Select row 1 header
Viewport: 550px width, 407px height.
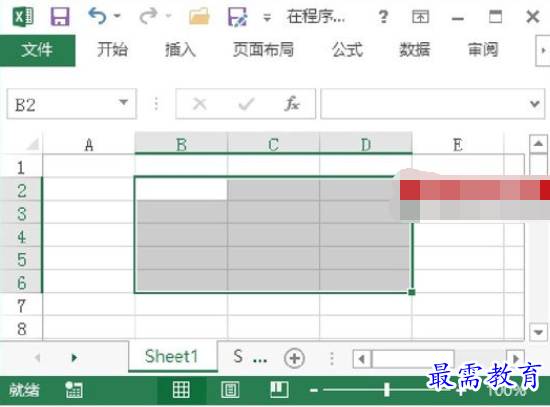[x=21, y=167]
